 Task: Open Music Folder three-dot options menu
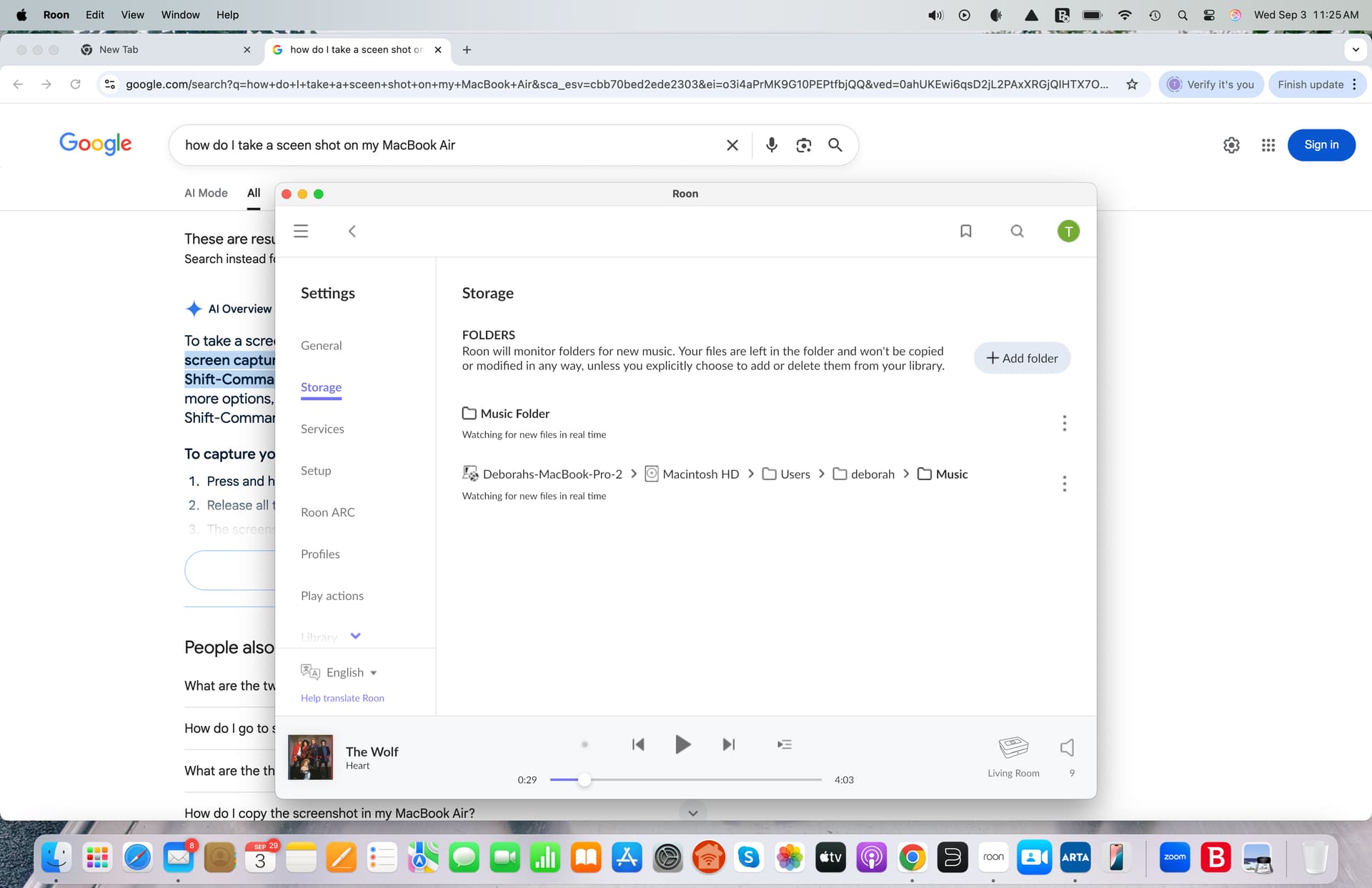pyautogui.click(x=1064, y=423)
